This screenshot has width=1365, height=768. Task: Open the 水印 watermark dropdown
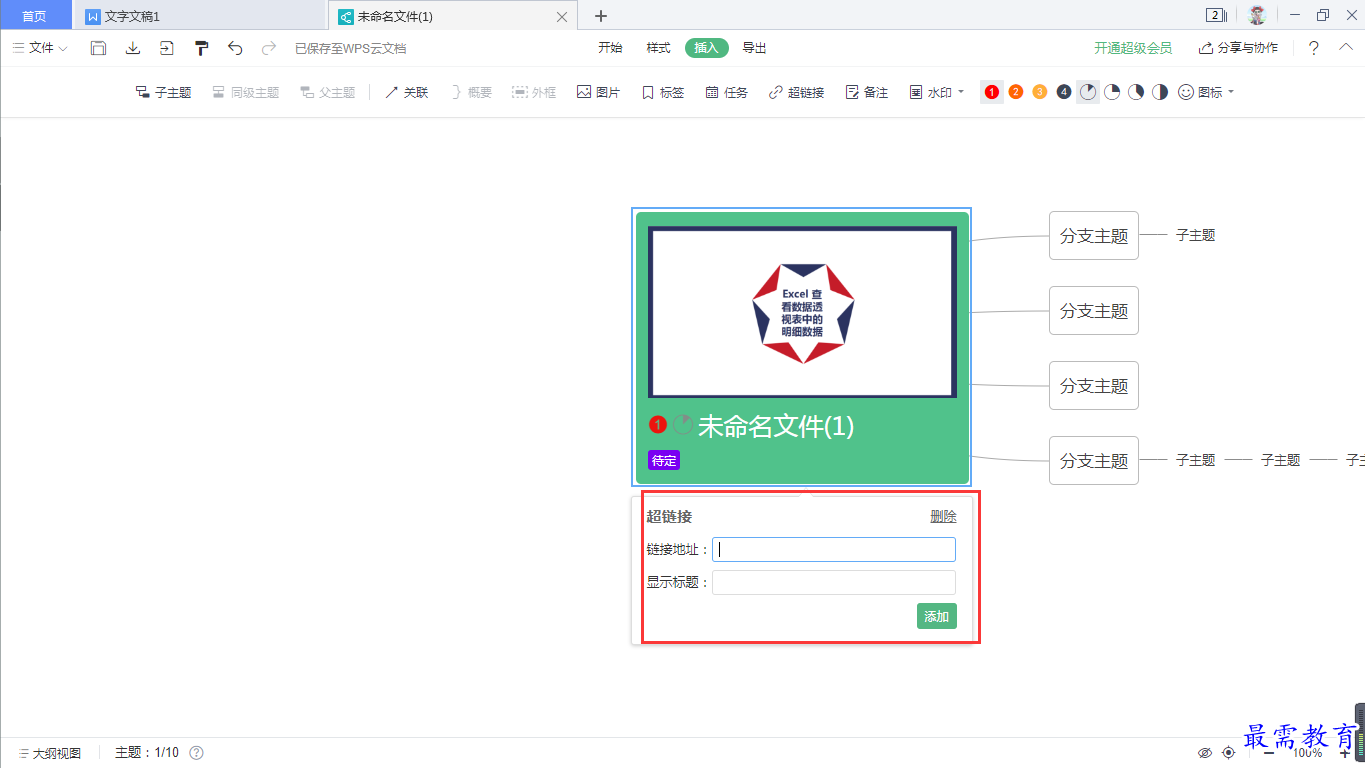point(936,92)
